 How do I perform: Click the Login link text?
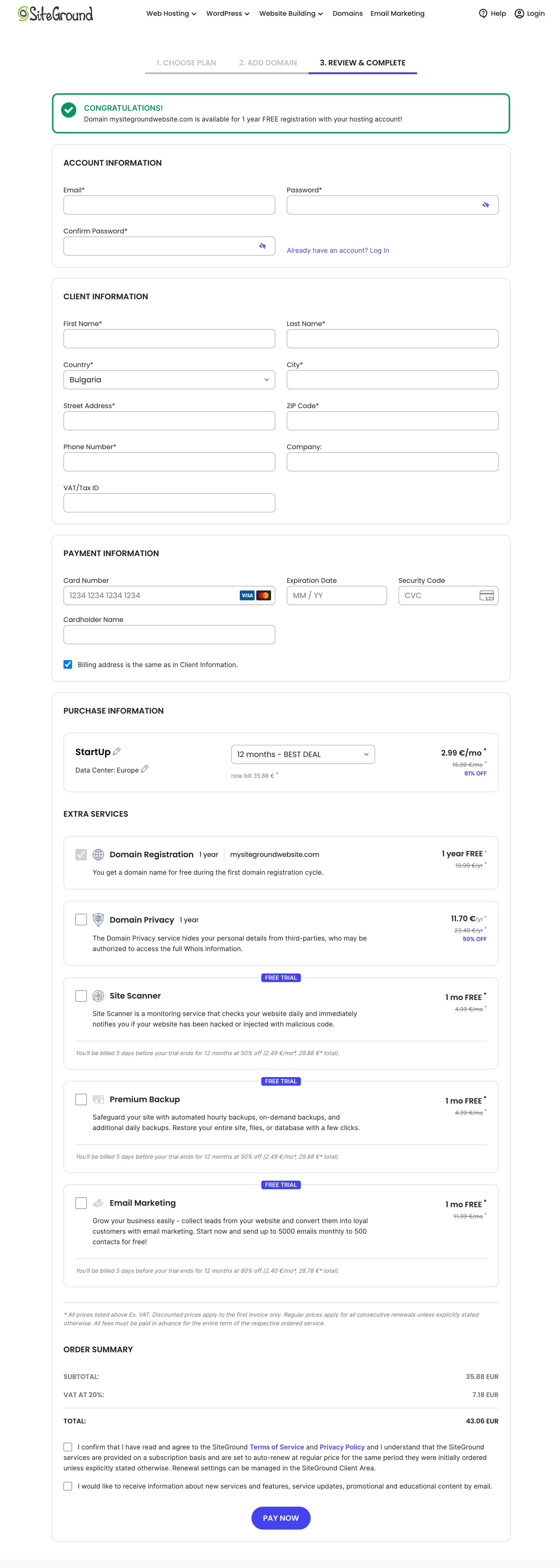pyautogui.click(x=536, y=13)
